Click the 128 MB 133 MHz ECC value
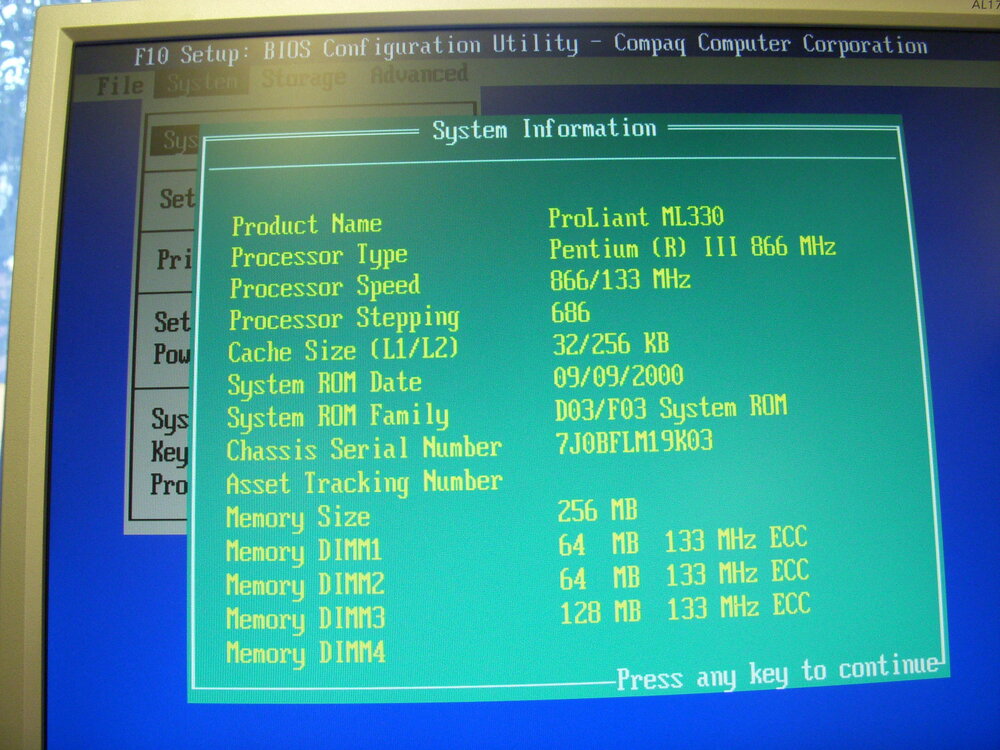The height and width of the screenshot is (750, 1000). 685,608
